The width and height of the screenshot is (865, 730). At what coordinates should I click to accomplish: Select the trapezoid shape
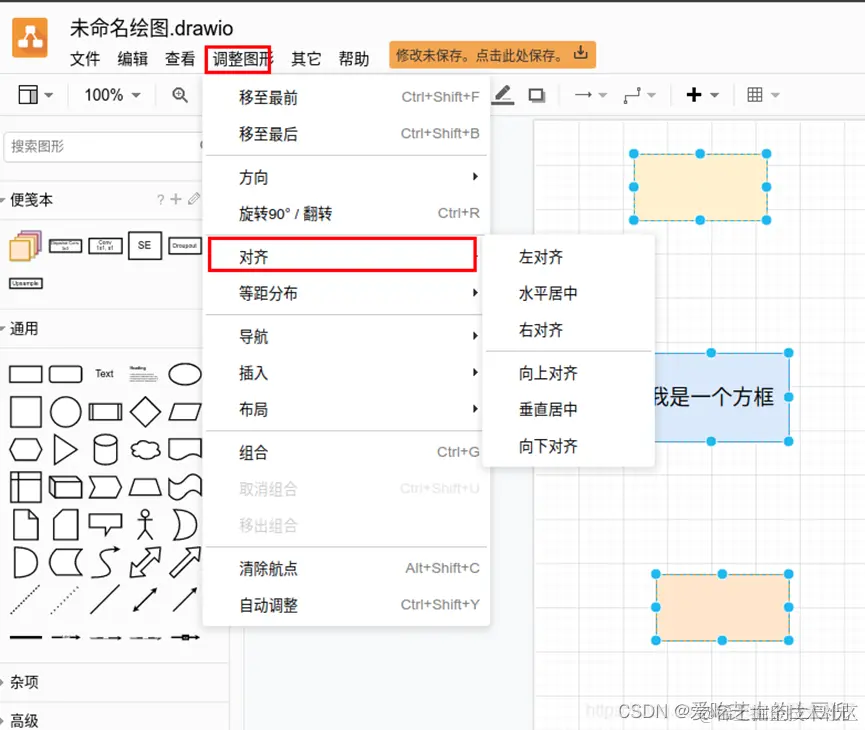pyautogui.click(x=145, y=487)
